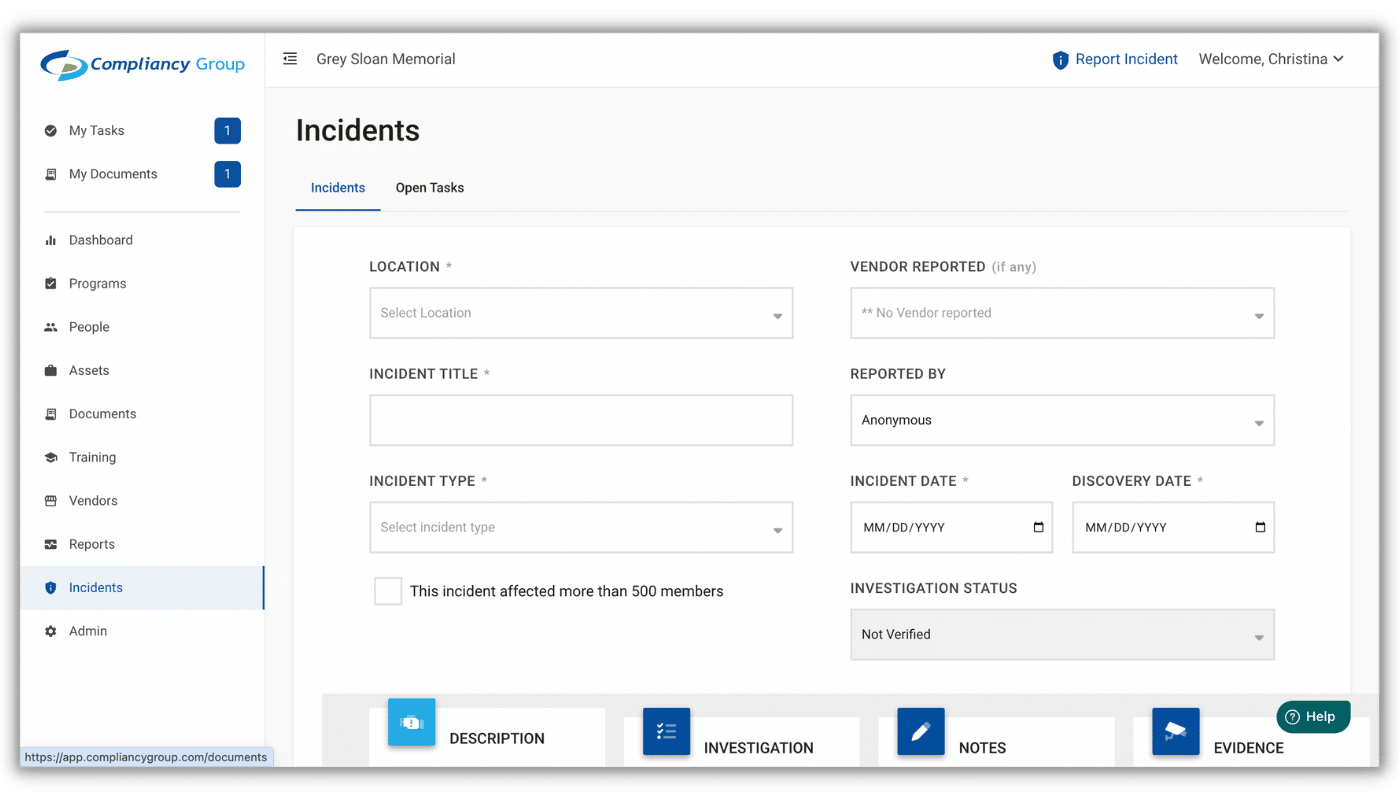1400x800 pixels.
Task: Collapse the sidebar with the menu icon
Action: click(x=290, y=58)
